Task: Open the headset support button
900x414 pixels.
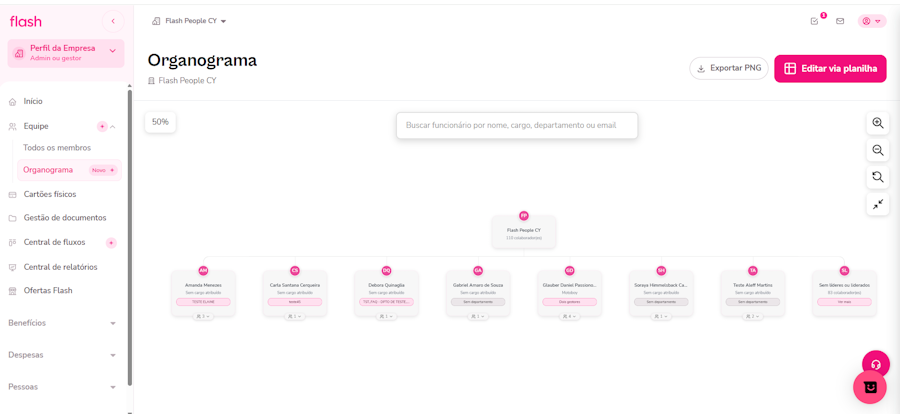Action: pyautogui.click(x=876, y=364)
